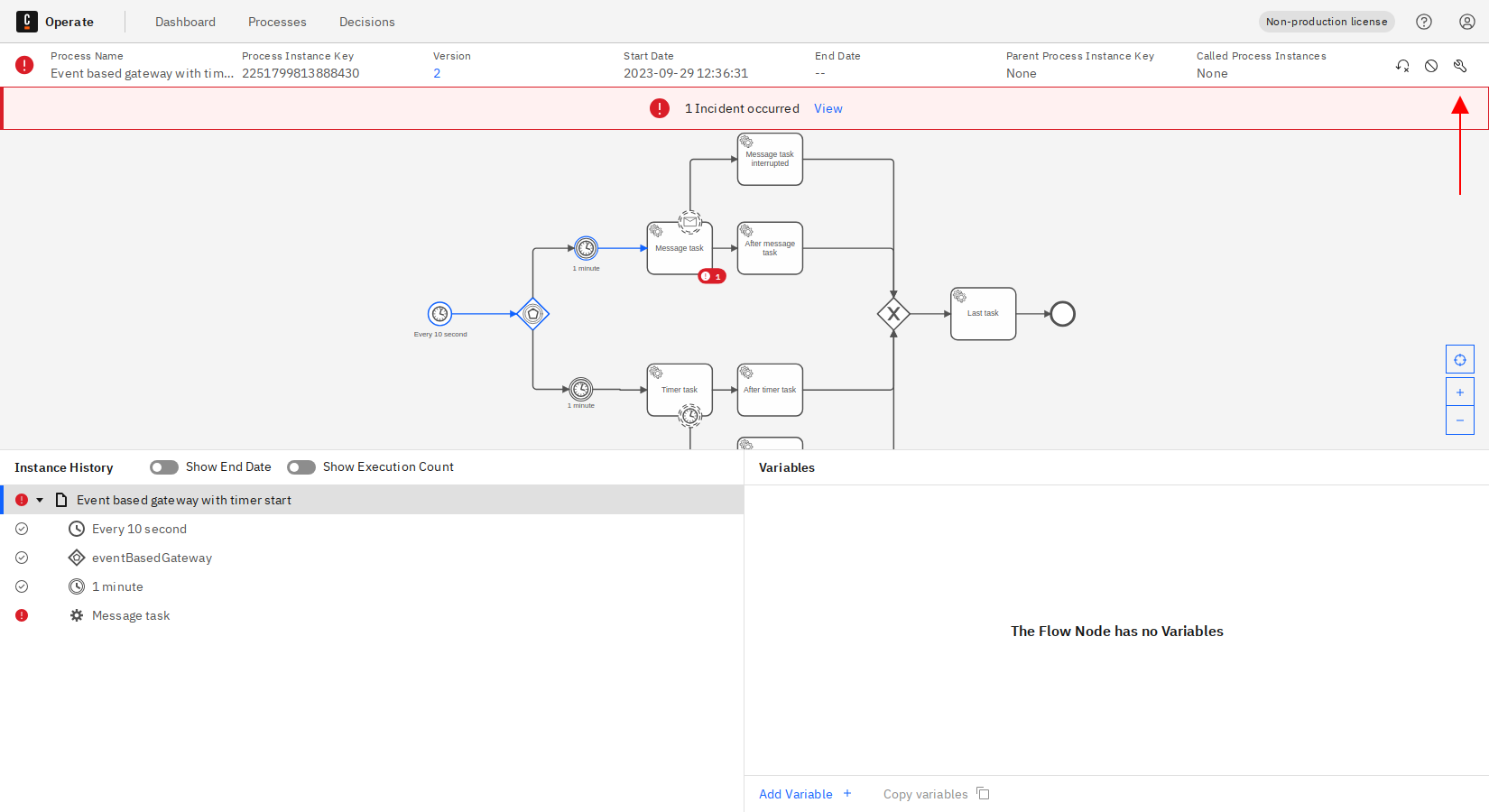Click the retry instance icon
This screenshot has height=812, width=1489.
pos(1402,66)
